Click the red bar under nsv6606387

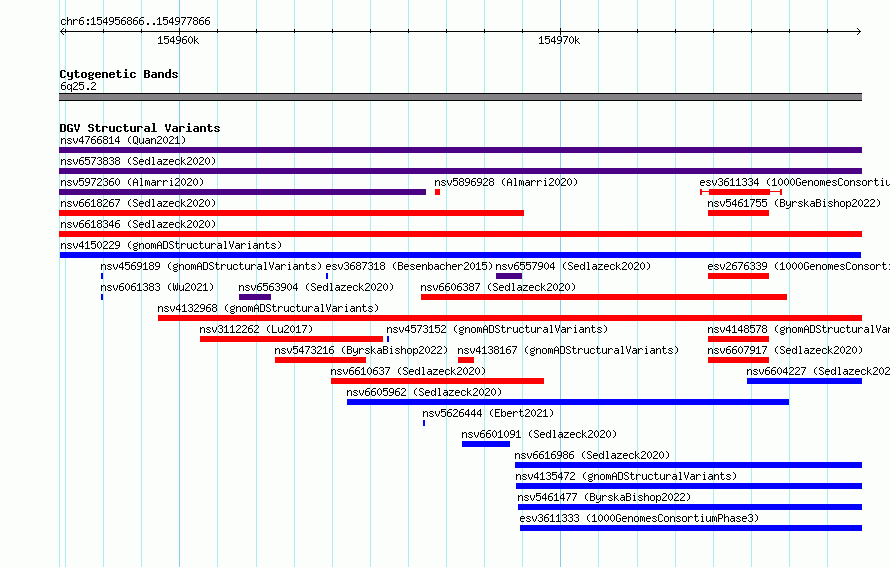(x=604, y=297)
